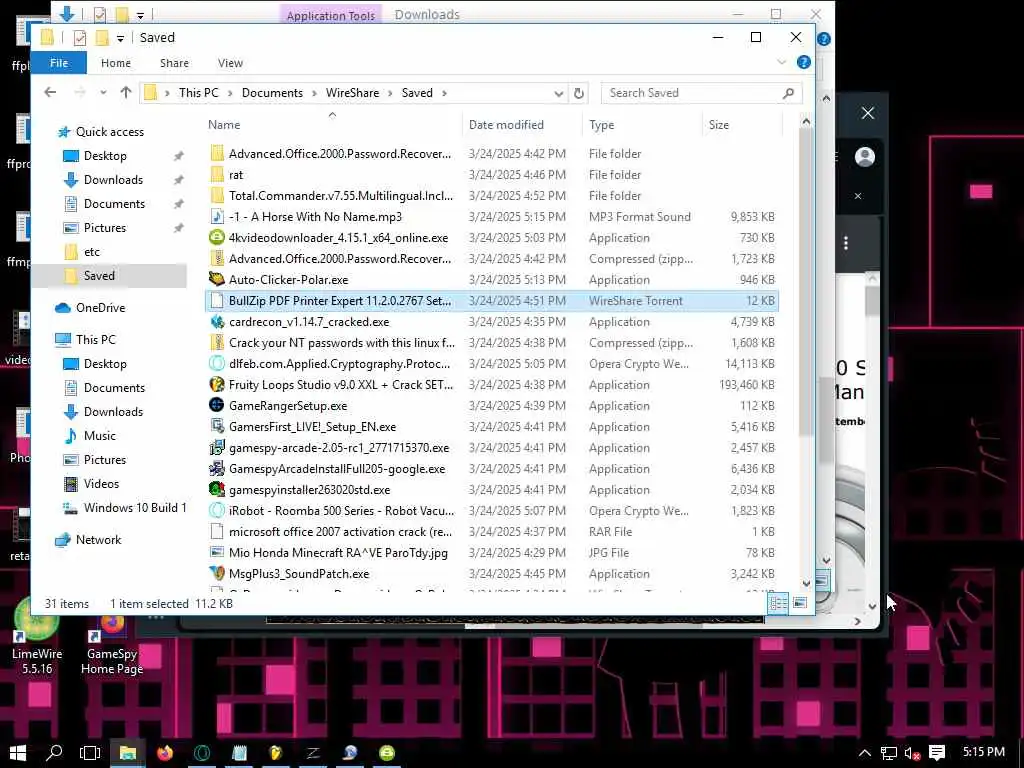Expand the address bar history dropdown
1024x768 pixels.
click(x=558, y=93)
